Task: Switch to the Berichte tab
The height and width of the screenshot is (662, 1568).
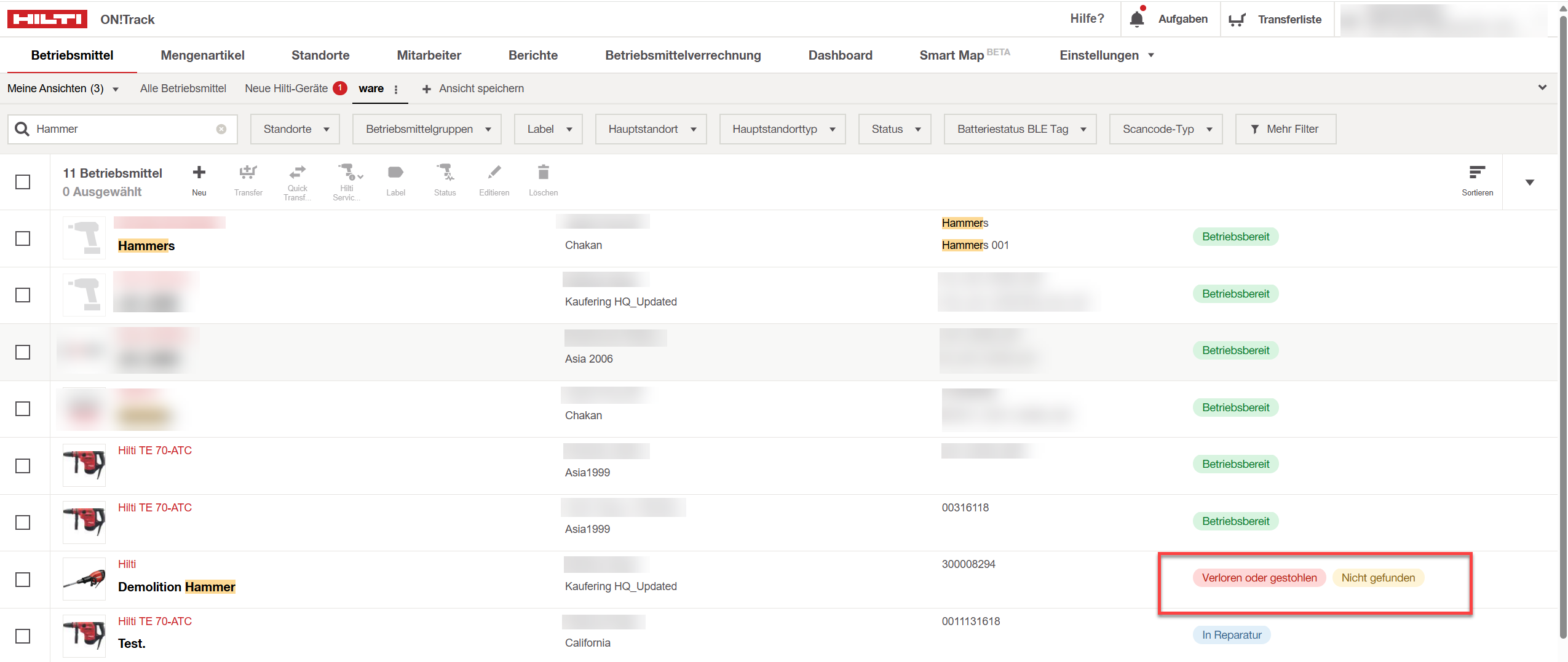Action: [x=533, y=55]
